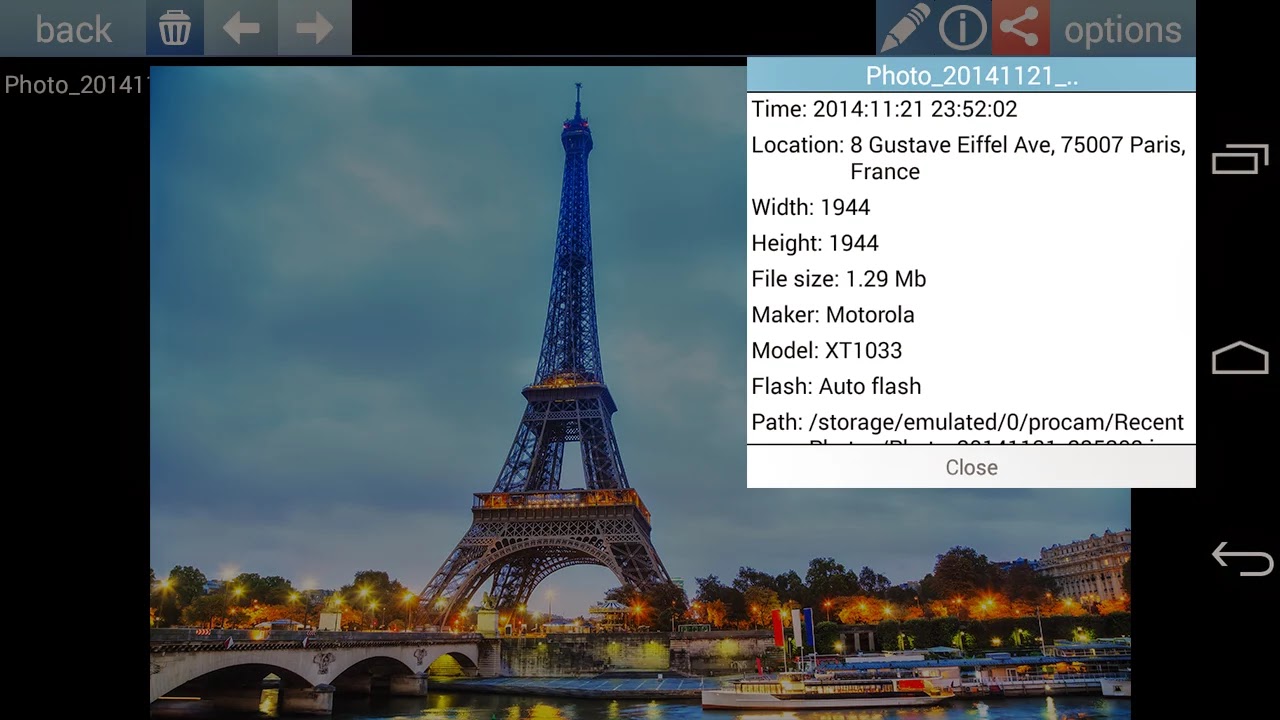Go to previous photo with left arrow
Screen dimensions: 1280x720
(241, 28)
